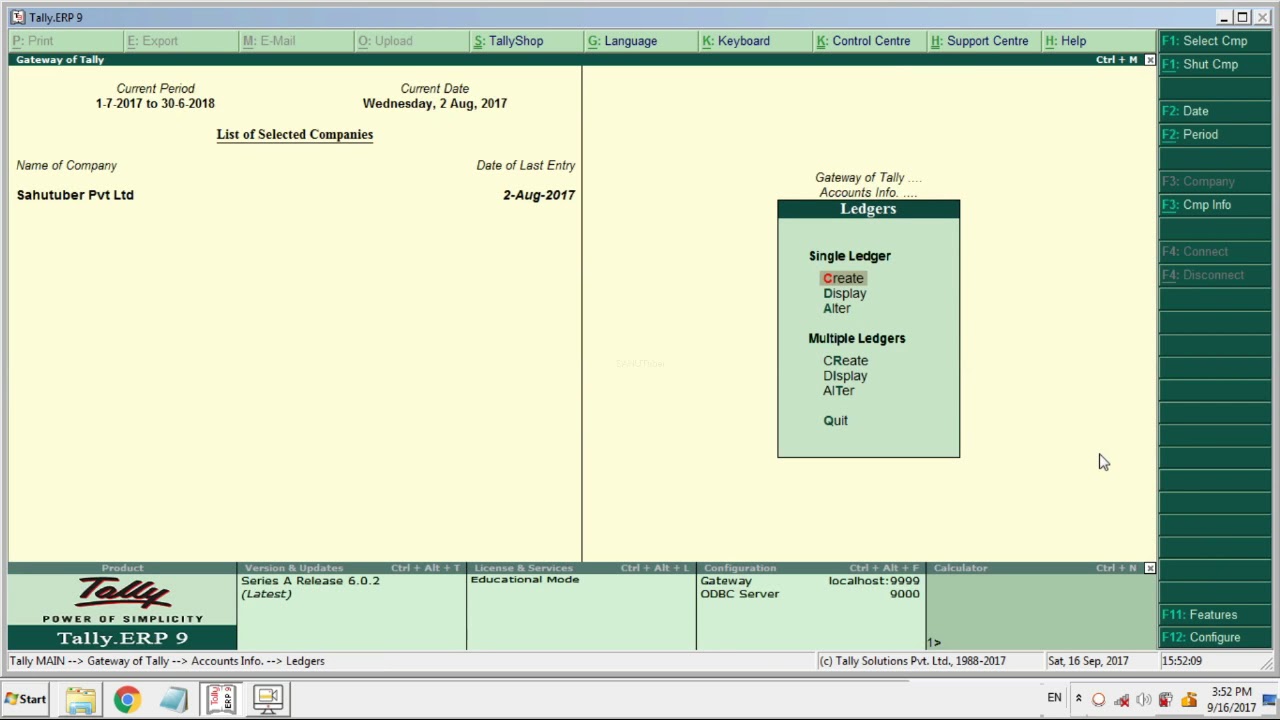
Task: Open the Windows Start menu
Action: tap(25, 698)
